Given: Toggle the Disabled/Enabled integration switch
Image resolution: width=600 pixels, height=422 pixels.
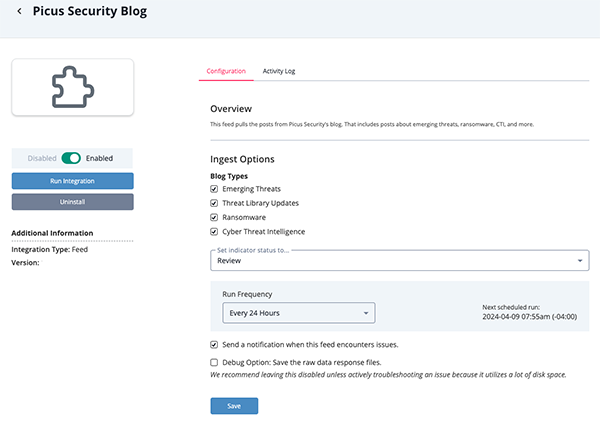Looking at the screenshot, I should 71,158.
